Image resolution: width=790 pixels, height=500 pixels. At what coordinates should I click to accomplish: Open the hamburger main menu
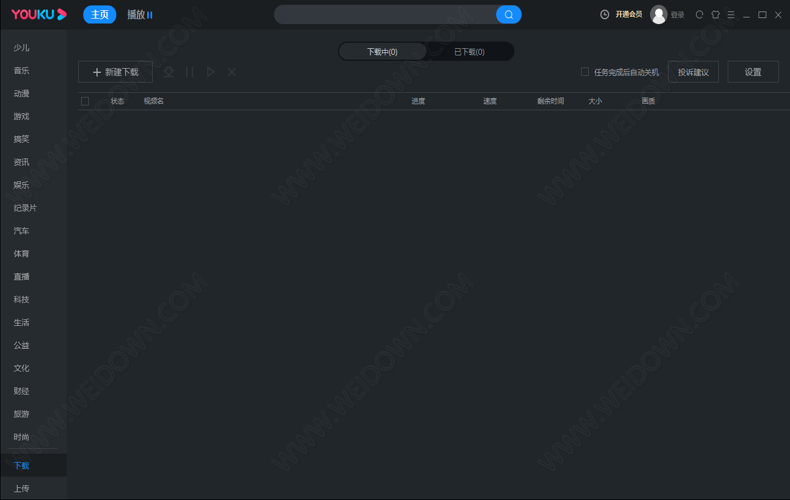[x=731, y=15]
